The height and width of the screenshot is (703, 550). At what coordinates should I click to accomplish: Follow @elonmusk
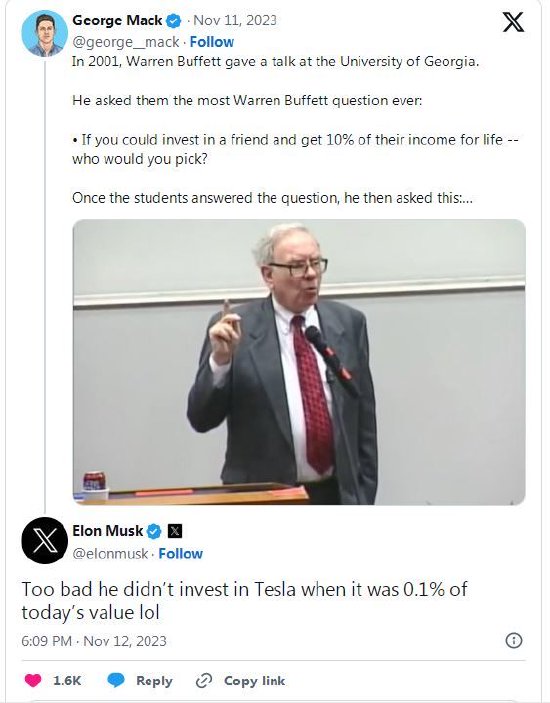coord(181,554)
